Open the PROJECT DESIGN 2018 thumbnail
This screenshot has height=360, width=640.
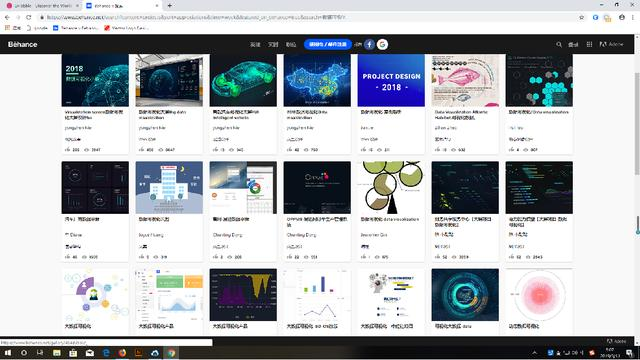(391, 80)
